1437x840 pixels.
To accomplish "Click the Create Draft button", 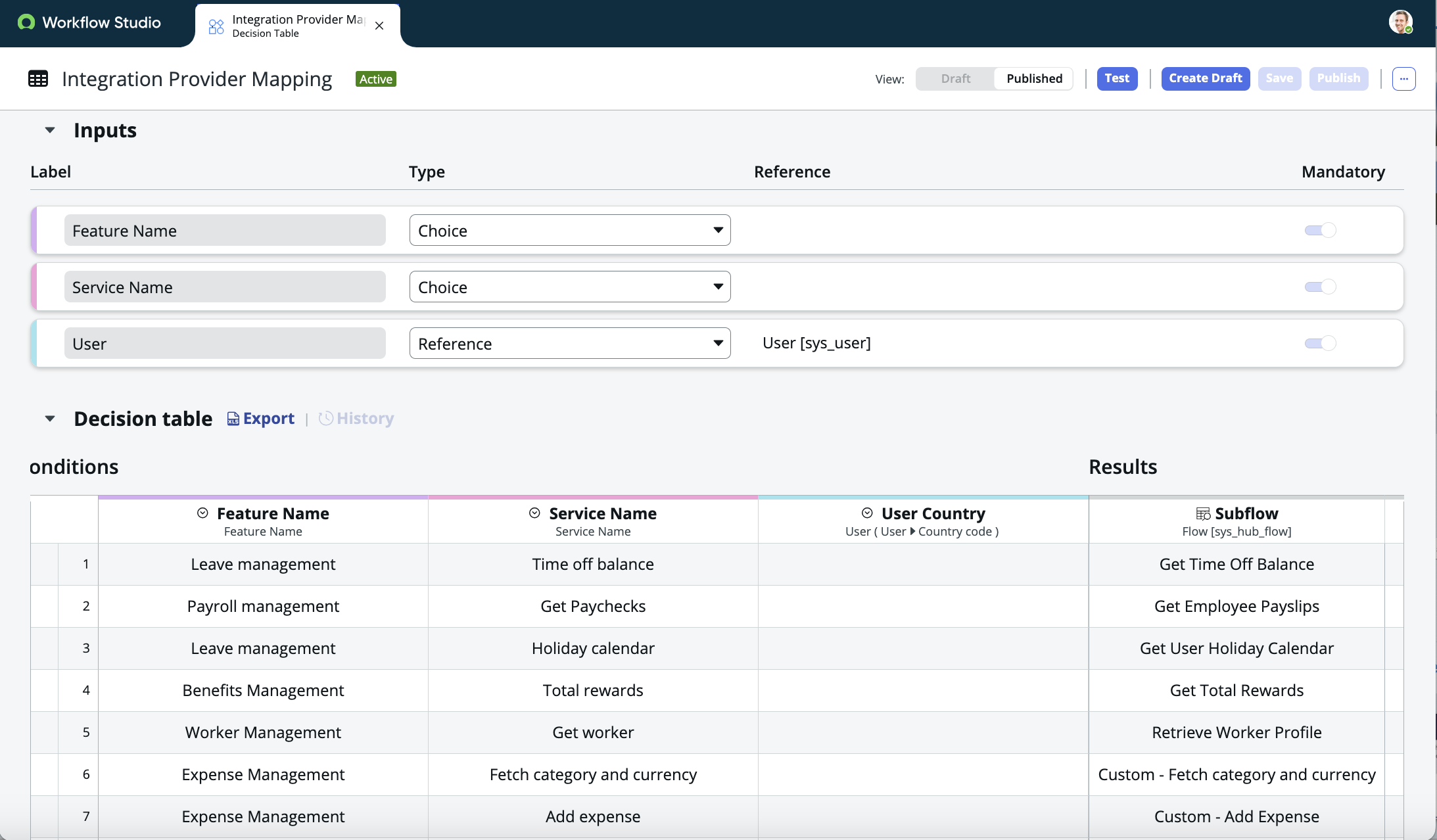I will click(x=1205, y=78).
